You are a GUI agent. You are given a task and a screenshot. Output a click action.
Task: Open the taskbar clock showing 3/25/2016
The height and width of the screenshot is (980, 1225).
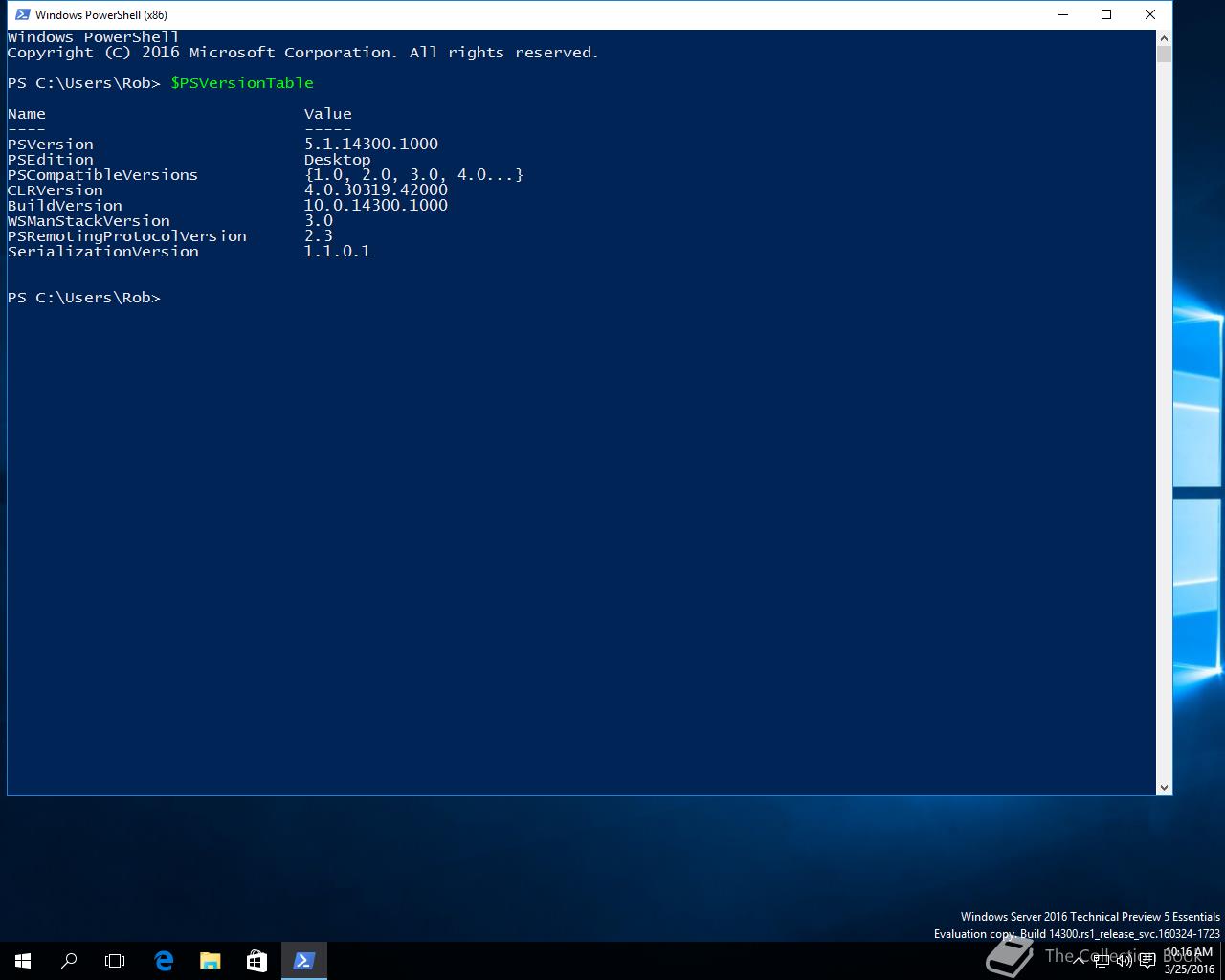[1189, 961]
